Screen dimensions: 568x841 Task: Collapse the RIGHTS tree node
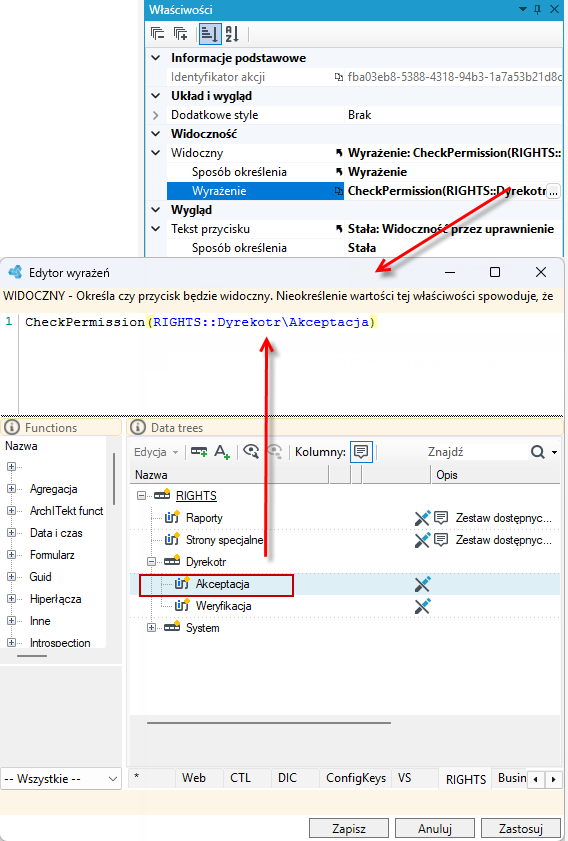point(141,496)
